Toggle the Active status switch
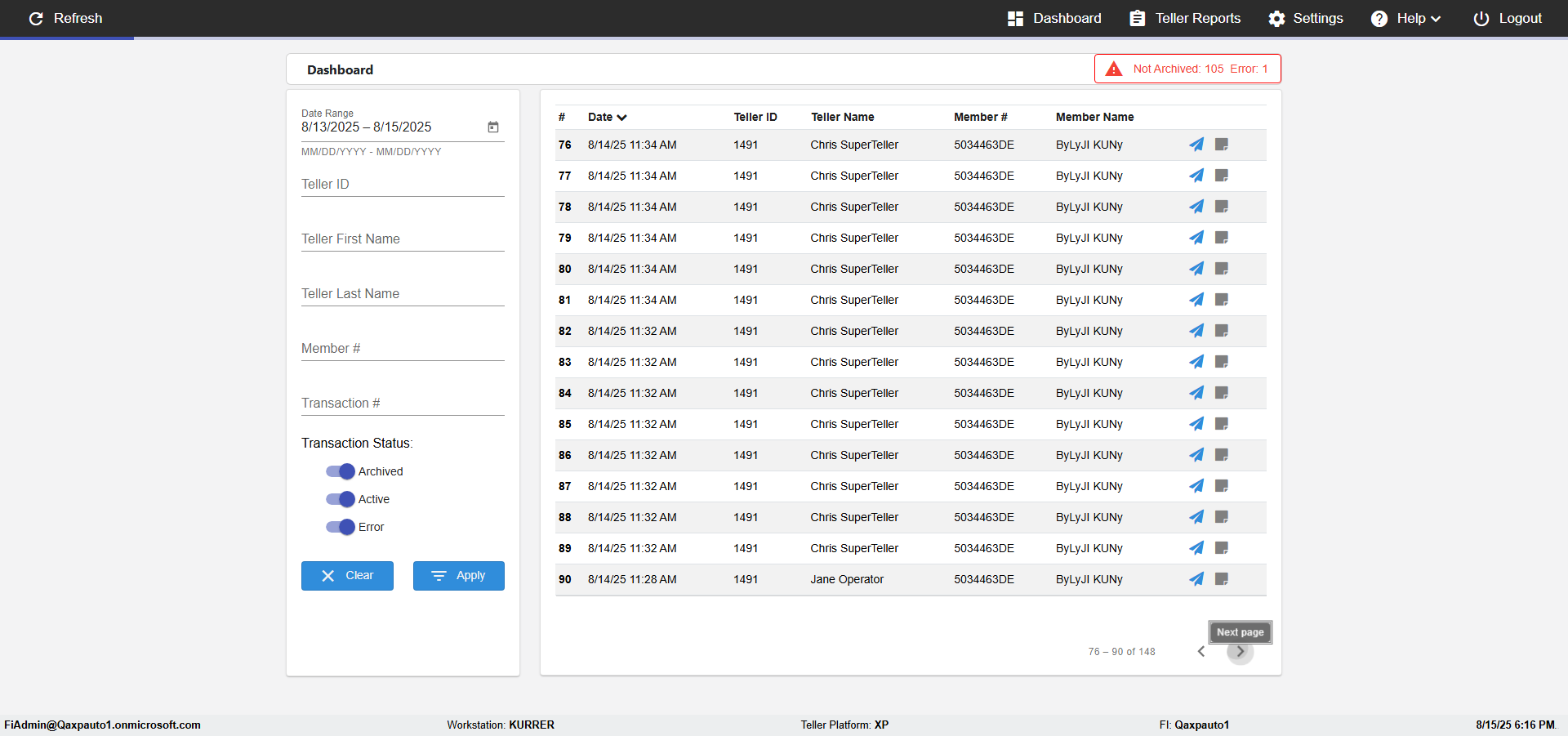Viewport: 1568px width, 736px height. pos(340,499)
